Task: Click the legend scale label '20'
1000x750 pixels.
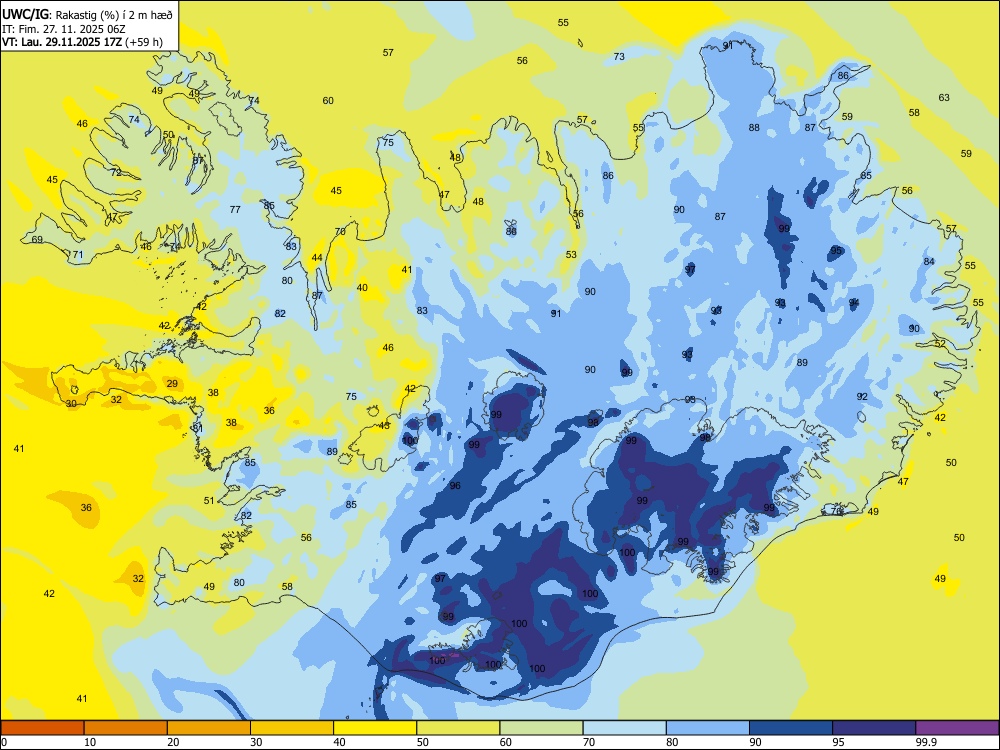Action: [173, 742]
